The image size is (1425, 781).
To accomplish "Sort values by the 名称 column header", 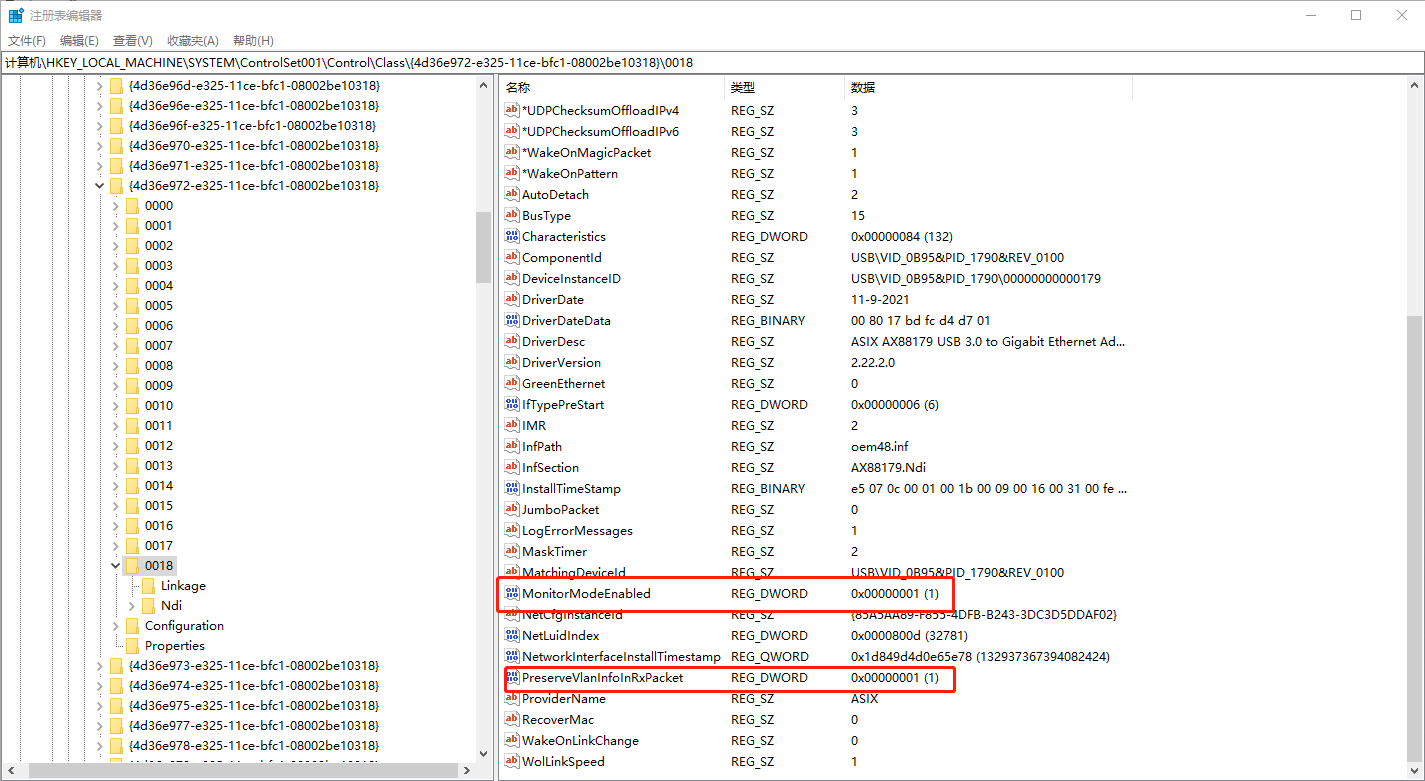I will pyautogui.click(x=612, y=88).
